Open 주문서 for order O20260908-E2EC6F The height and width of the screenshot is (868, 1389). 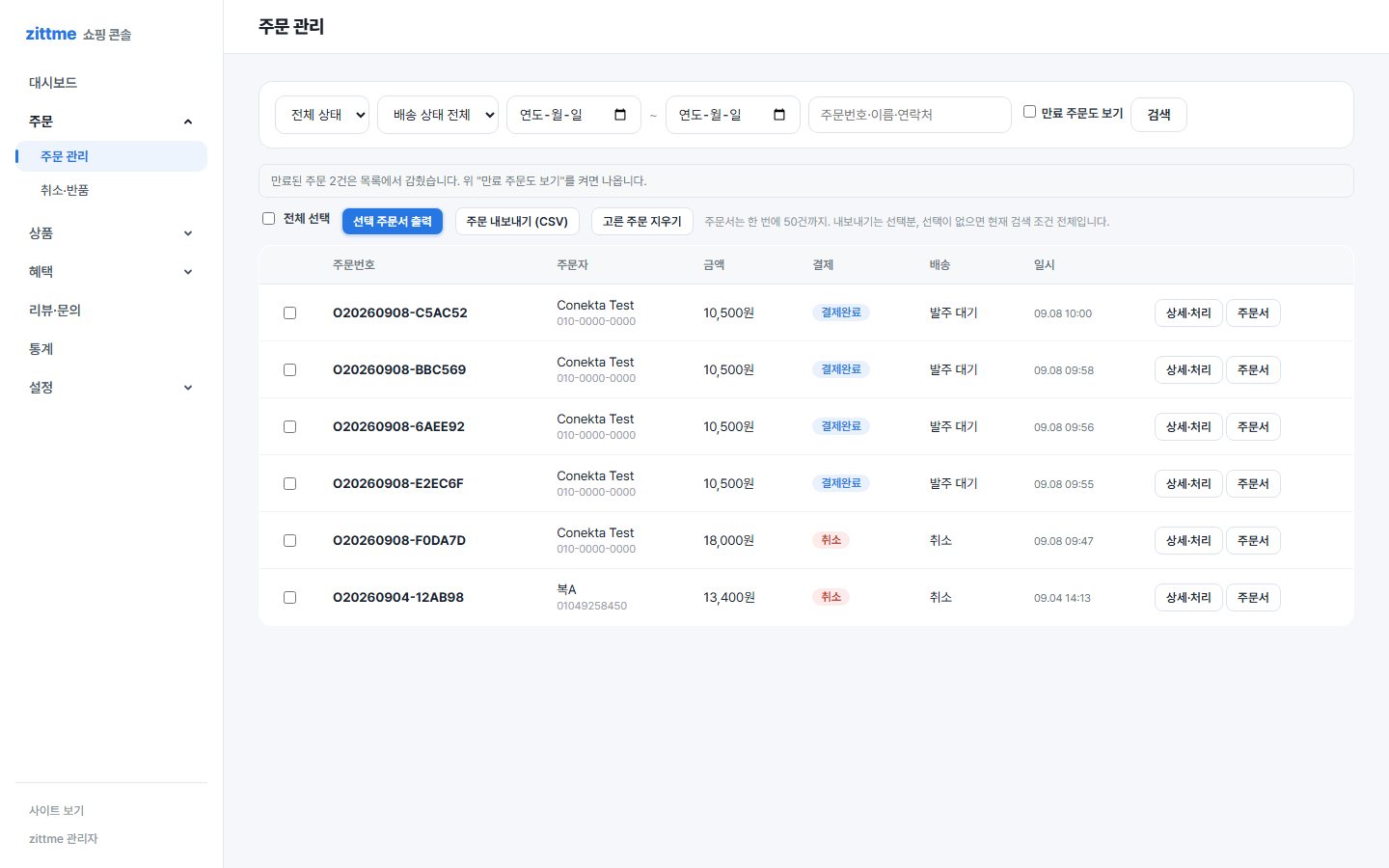click(1253, 484)
